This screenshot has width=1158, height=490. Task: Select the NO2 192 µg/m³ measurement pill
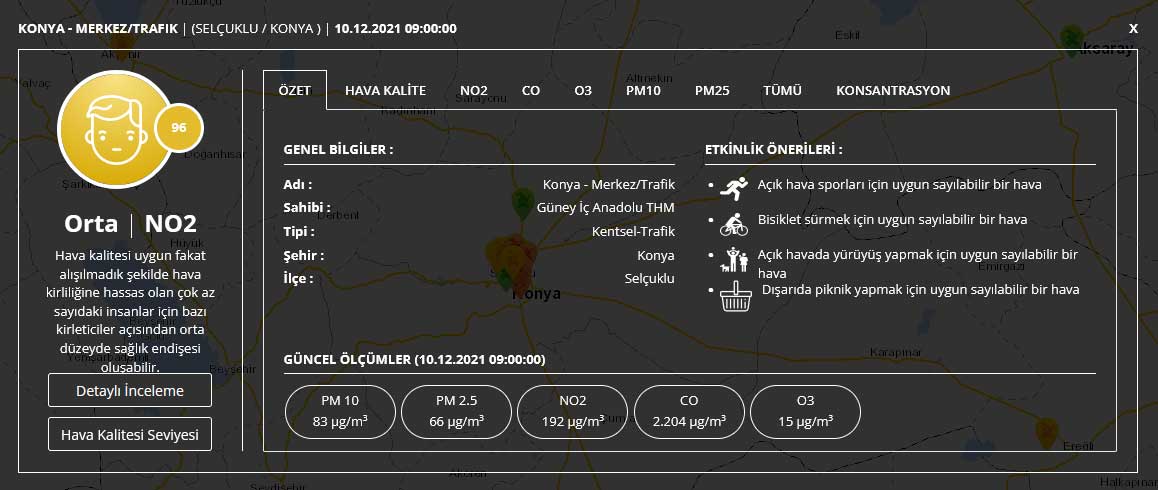[573, 411]
